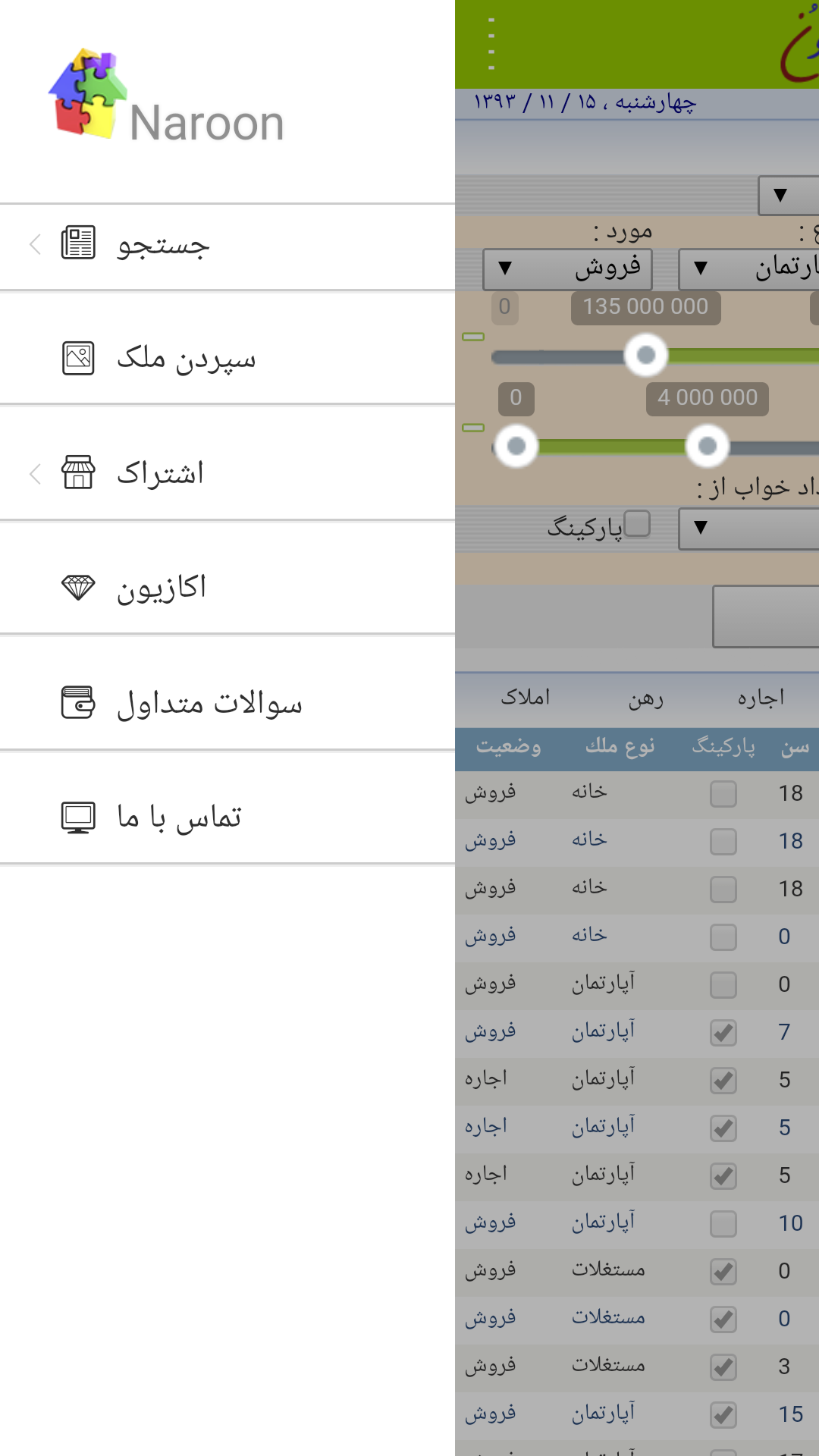Click the 4 000 000 rent slider handle

pos(707,447)
